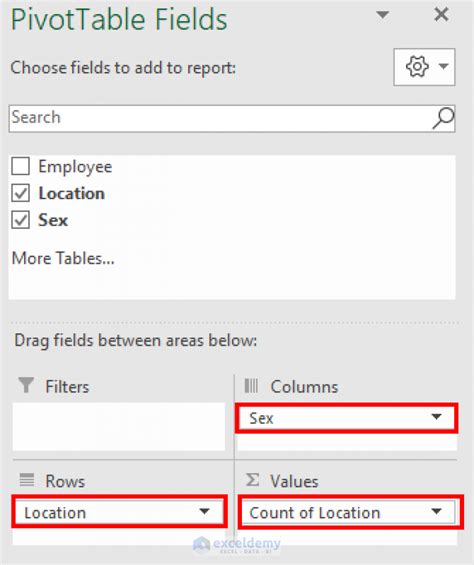Viewport: 474px width, 565px height.
Task: Open the Location field dropdown in Rows
Action: point(204,512)
